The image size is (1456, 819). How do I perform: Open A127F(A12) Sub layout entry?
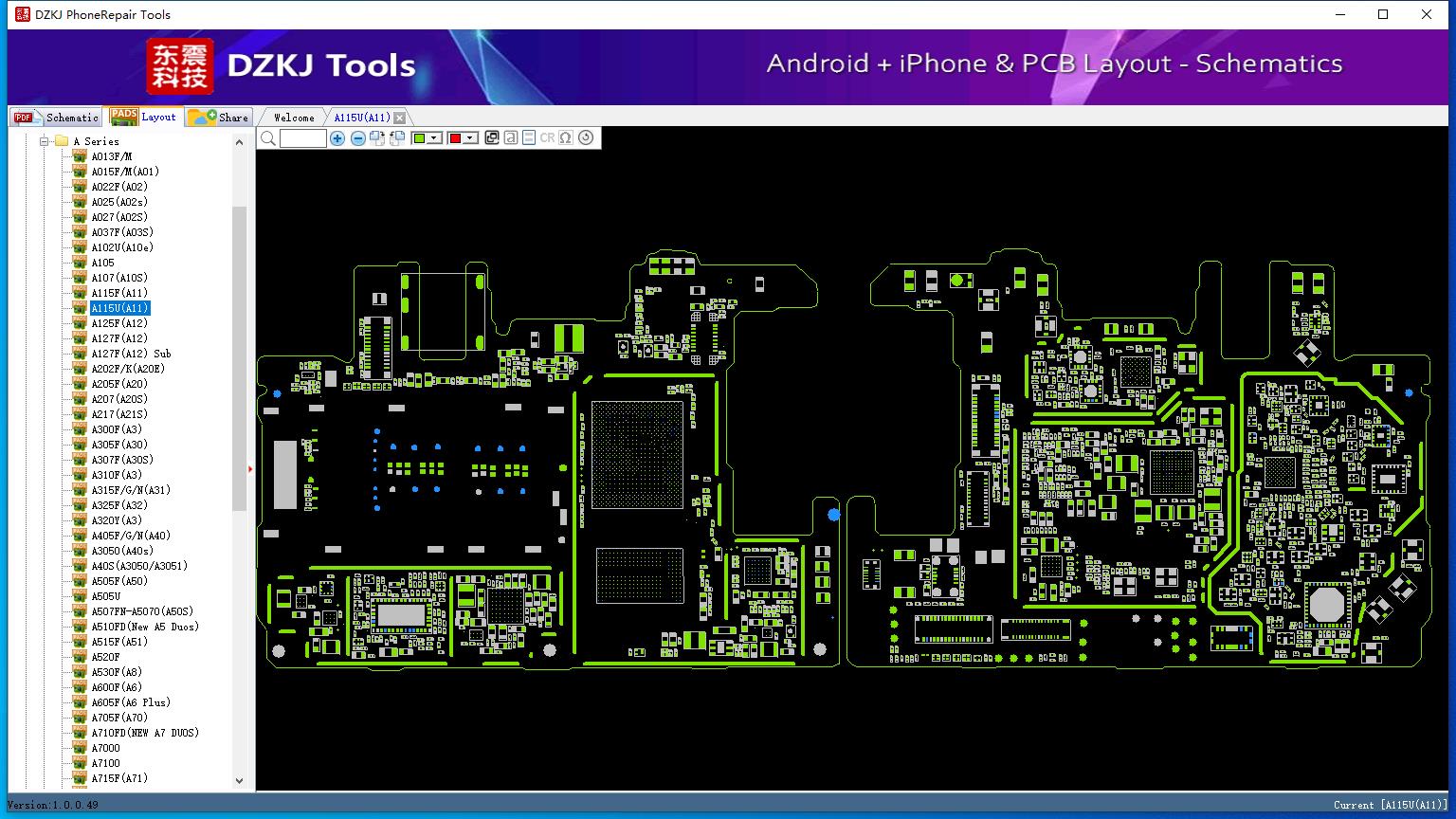(131, 354)
